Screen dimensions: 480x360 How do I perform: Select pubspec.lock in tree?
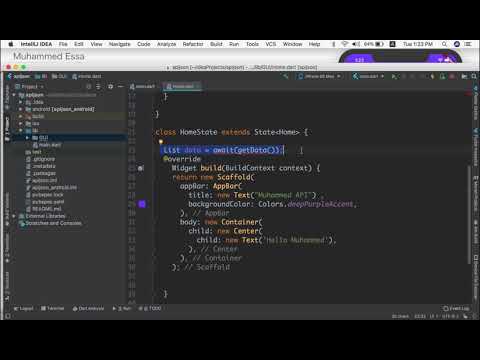click(45, 195)
